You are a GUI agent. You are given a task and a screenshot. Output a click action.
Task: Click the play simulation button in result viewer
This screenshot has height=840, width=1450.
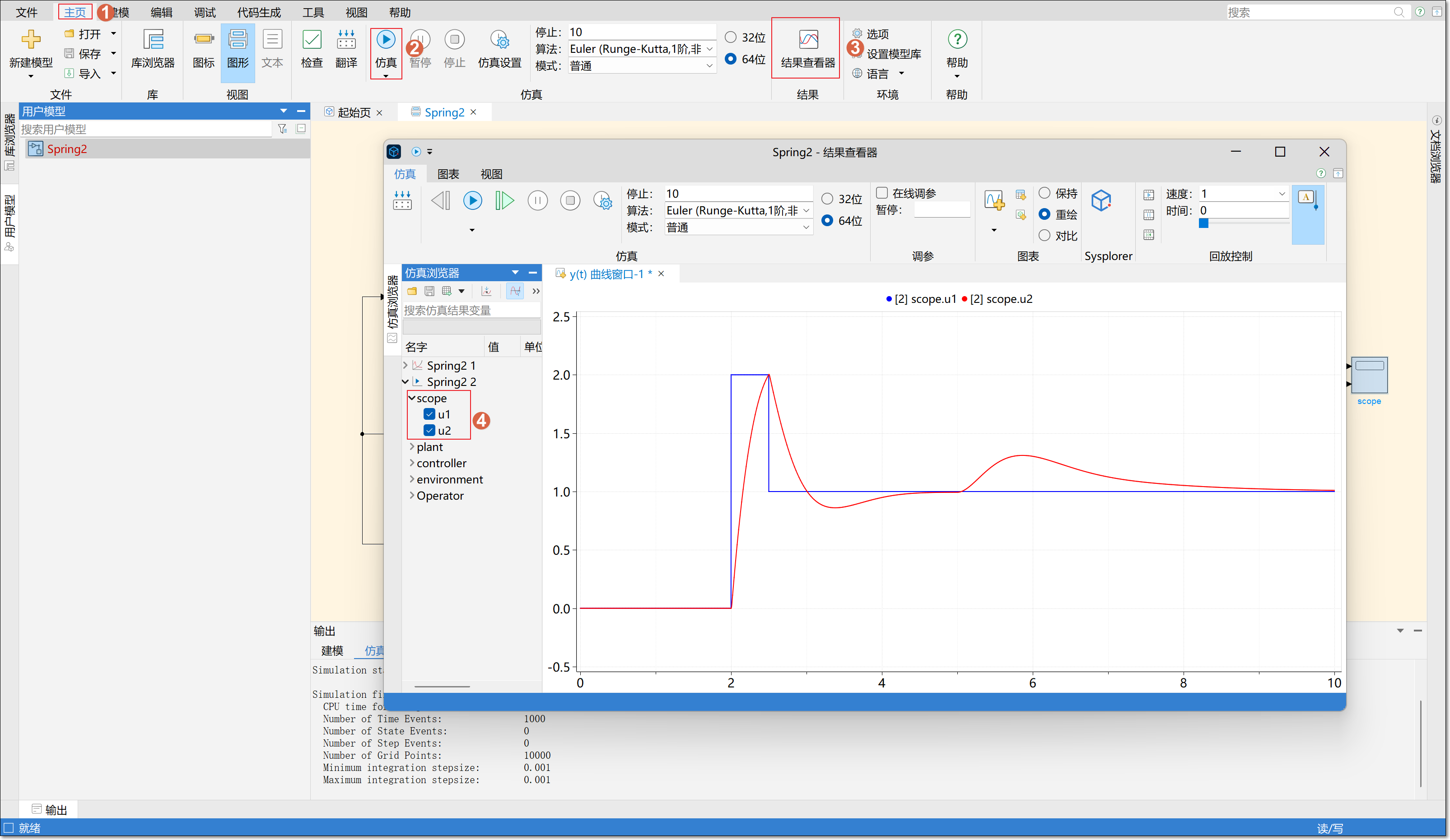click(x=472, y=200)
